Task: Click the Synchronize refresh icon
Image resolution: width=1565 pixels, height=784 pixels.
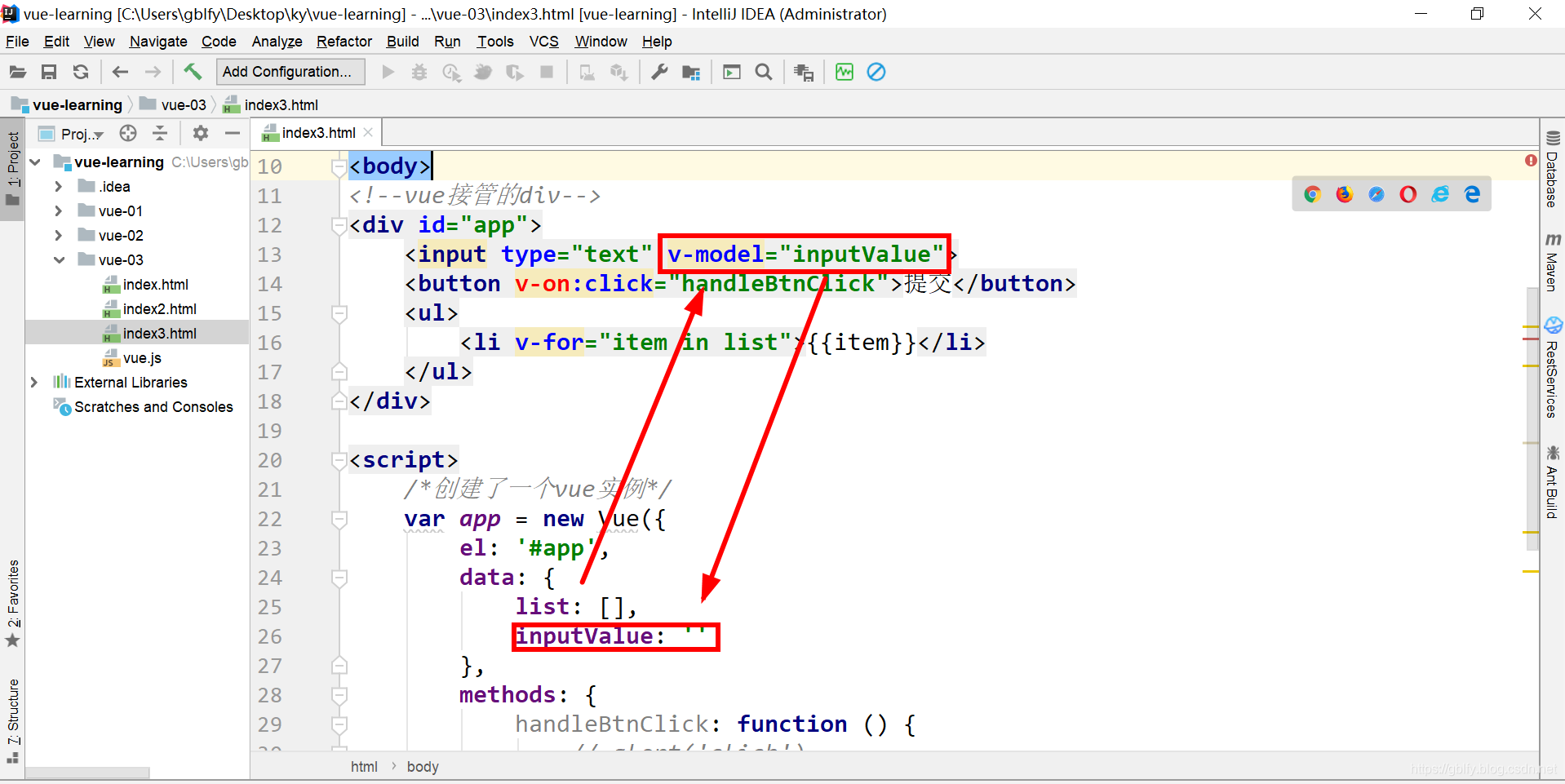Action: tap(81, 72)
